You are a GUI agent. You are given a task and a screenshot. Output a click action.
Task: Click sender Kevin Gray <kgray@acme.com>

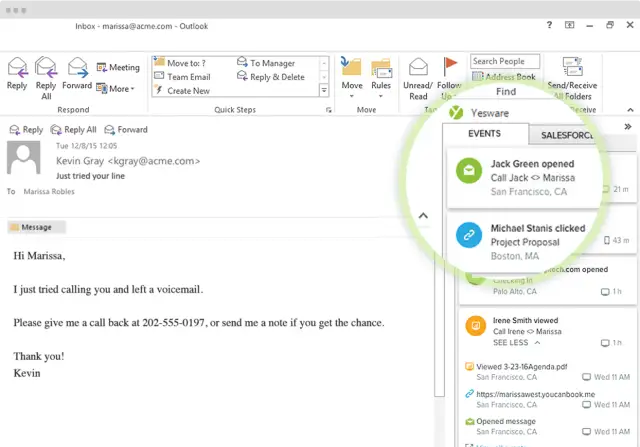(x=128, y=161)
